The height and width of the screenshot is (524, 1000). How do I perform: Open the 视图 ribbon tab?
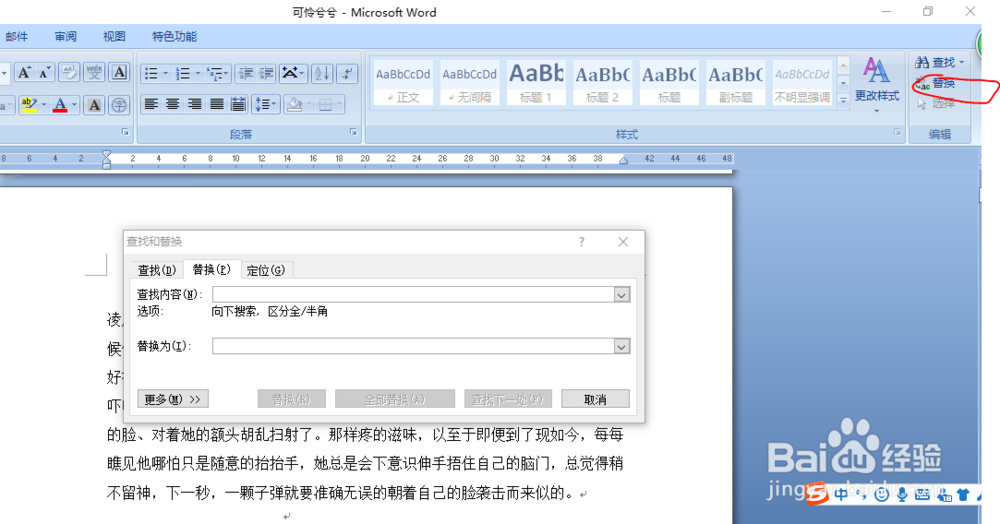[x=114, y=36]
